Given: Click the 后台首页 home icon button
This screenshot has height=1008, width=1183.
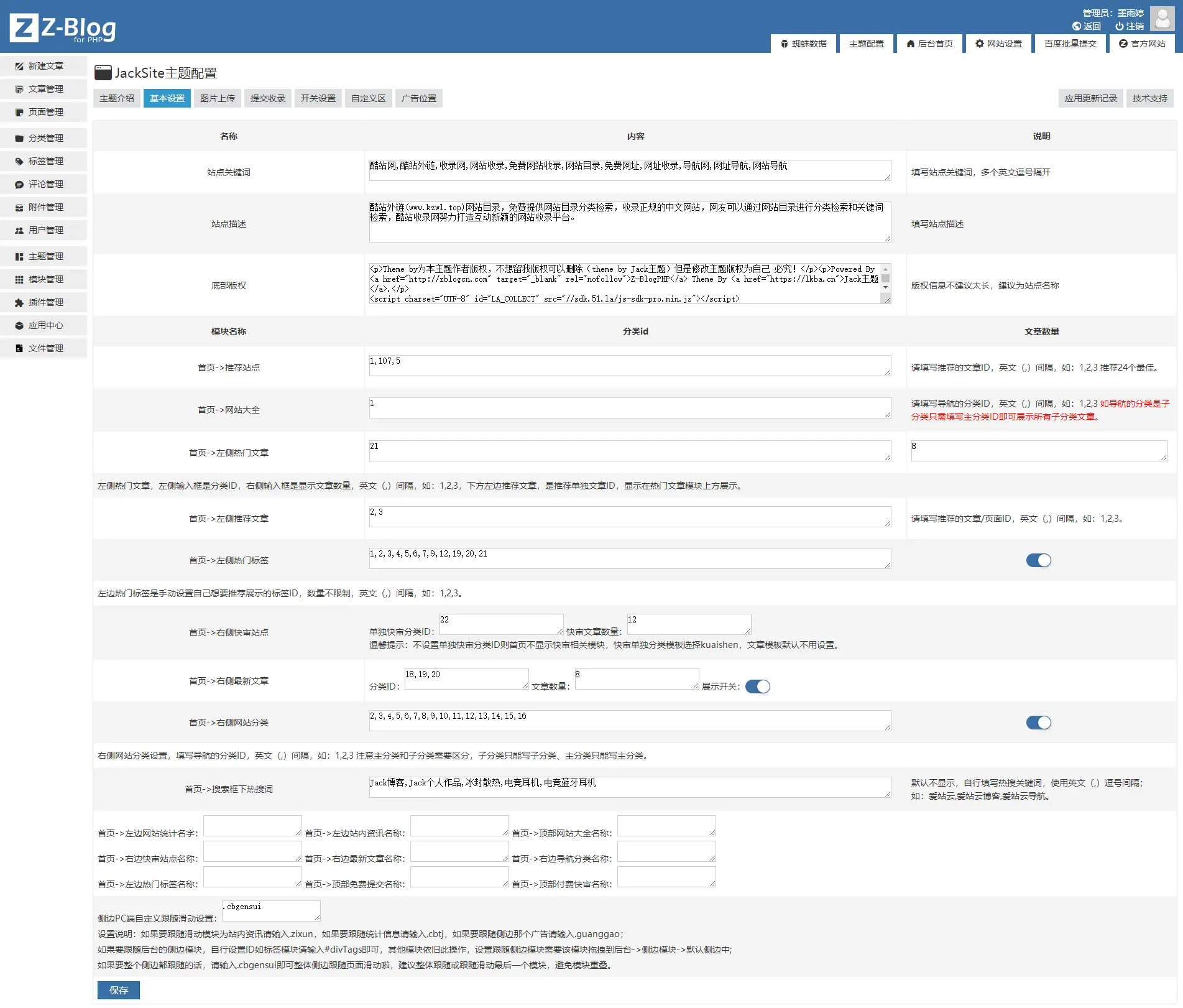Looking at the screenshot, I should (x=929, y=44).
